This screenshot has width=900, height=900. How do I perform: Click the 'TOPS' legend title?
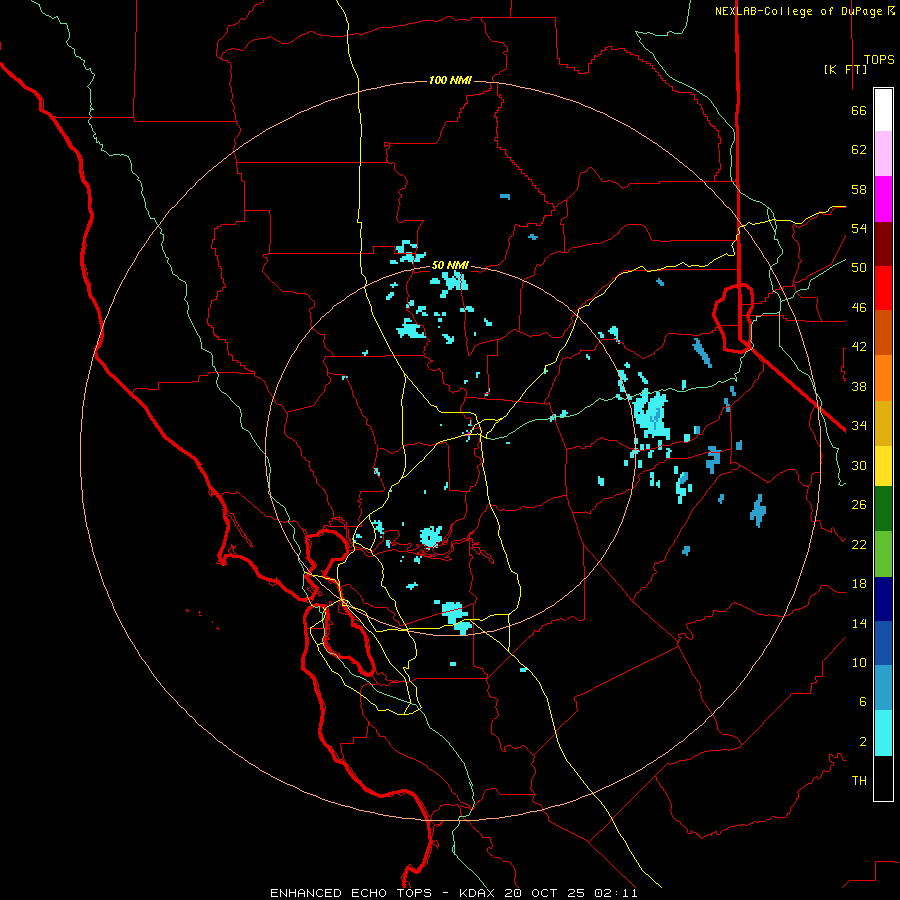point(879,60)
